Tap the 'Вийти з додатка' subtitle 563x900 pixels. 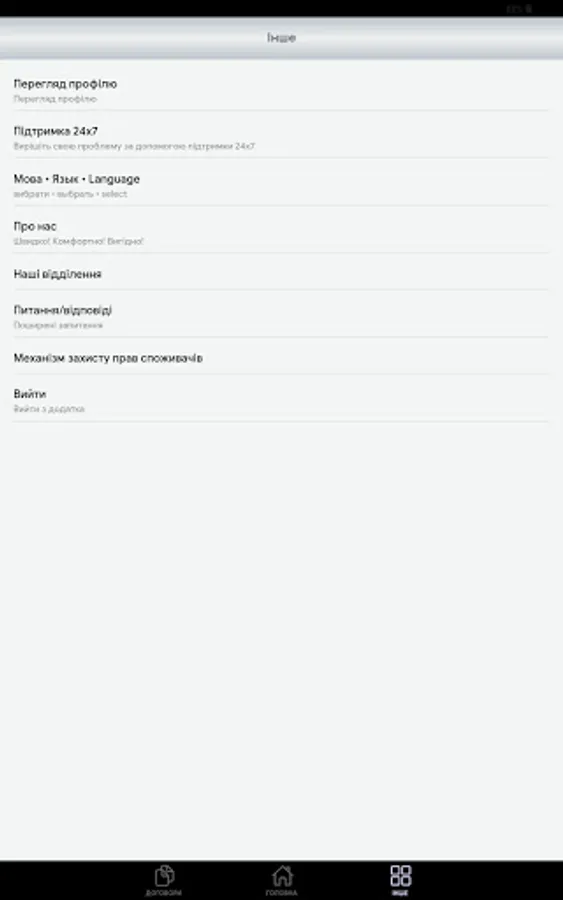point(49,409)
